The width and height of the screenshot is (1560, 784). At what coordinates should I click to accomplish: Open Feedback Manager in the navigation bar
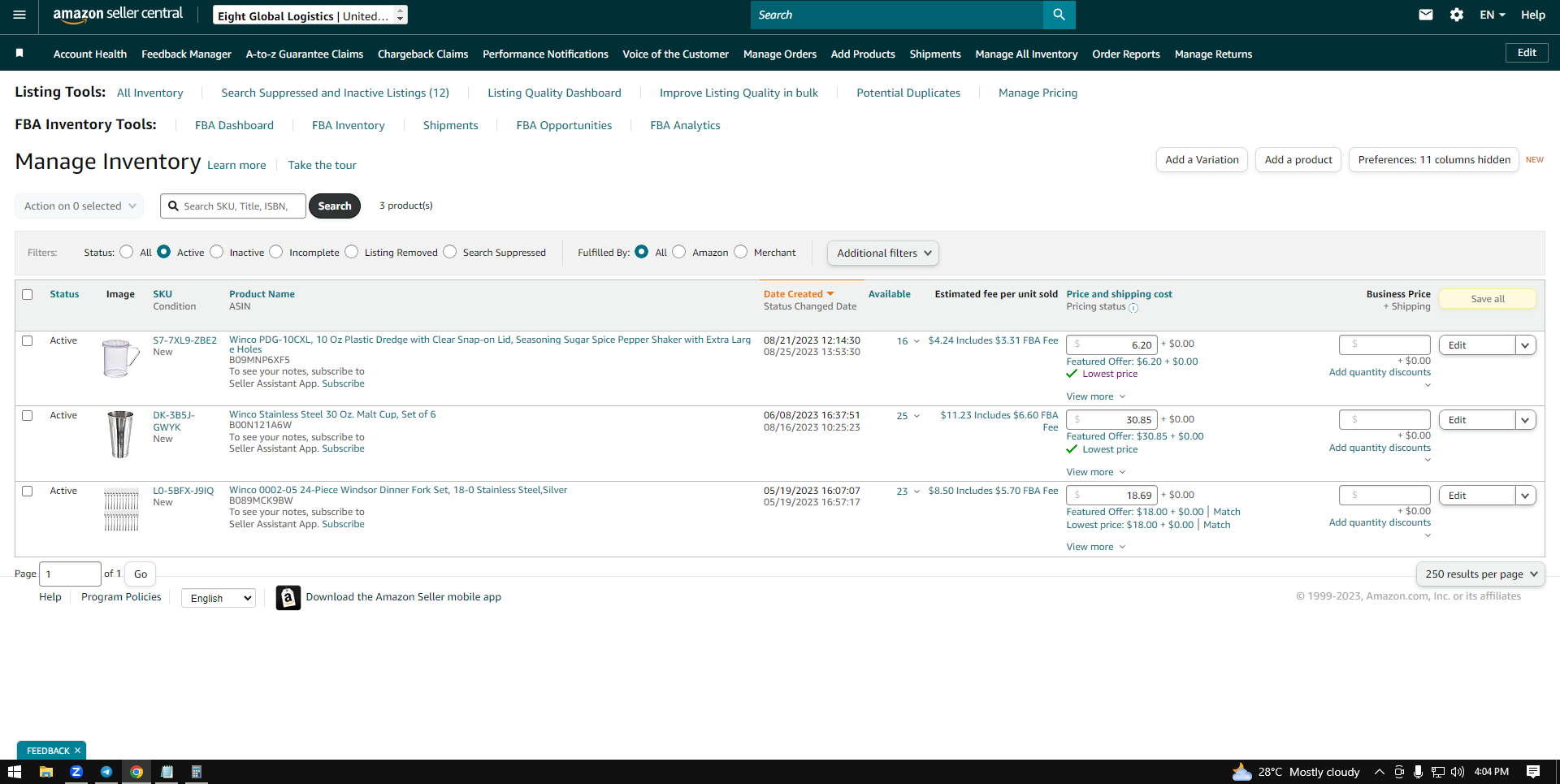click(187, 54)
